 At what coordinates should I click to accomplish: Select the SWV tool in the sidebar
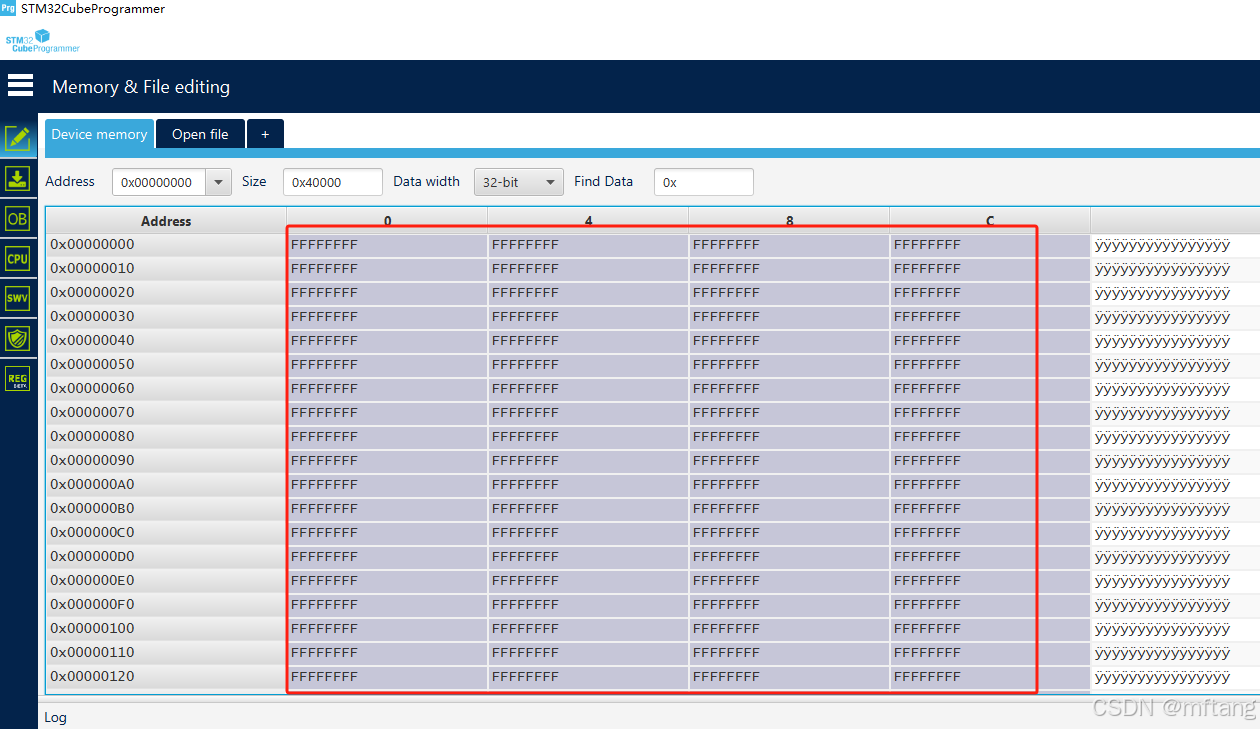(x=17, y=298)
